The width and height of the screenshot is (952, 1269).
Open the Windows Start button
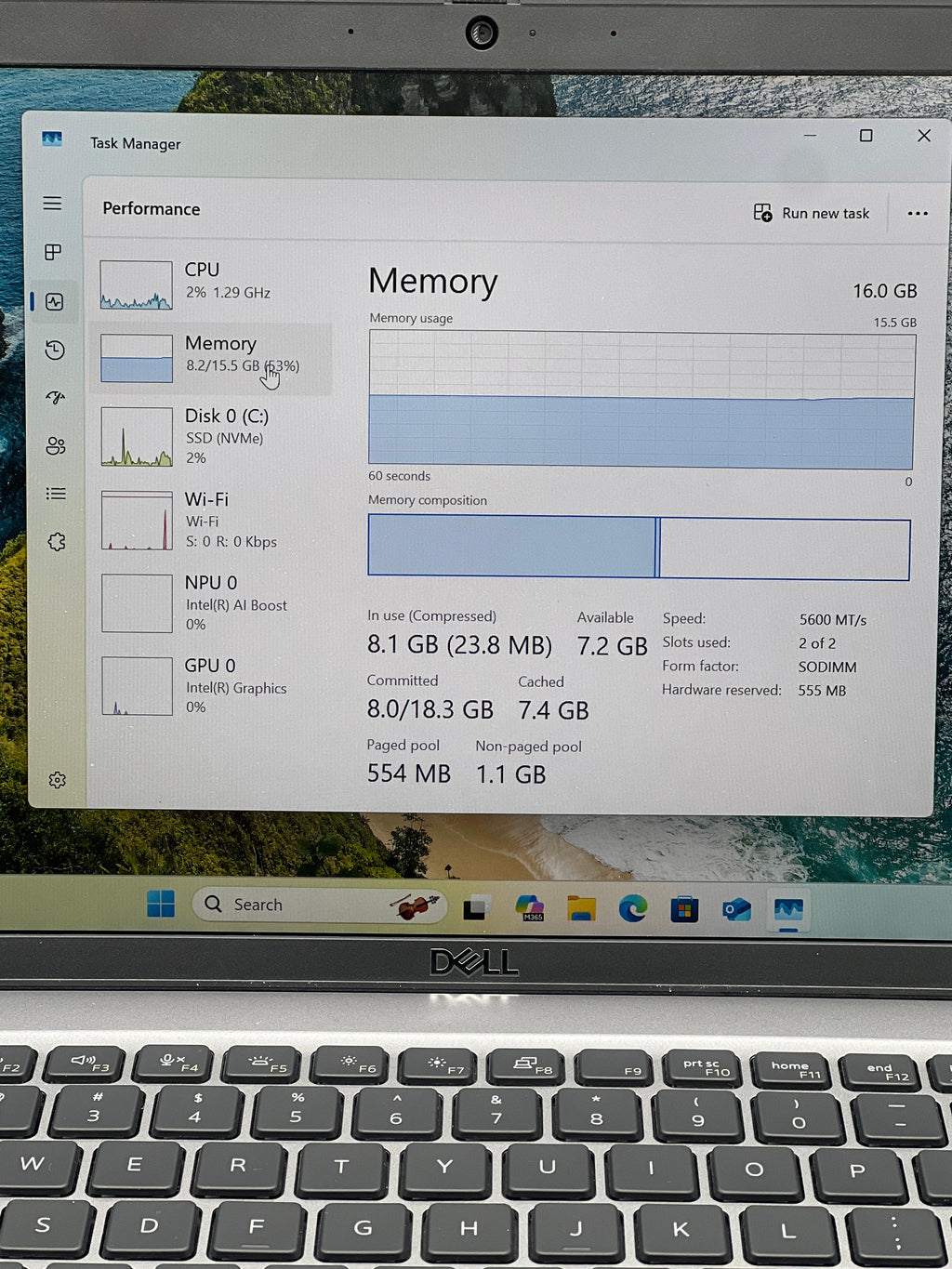tap(161, 904)
